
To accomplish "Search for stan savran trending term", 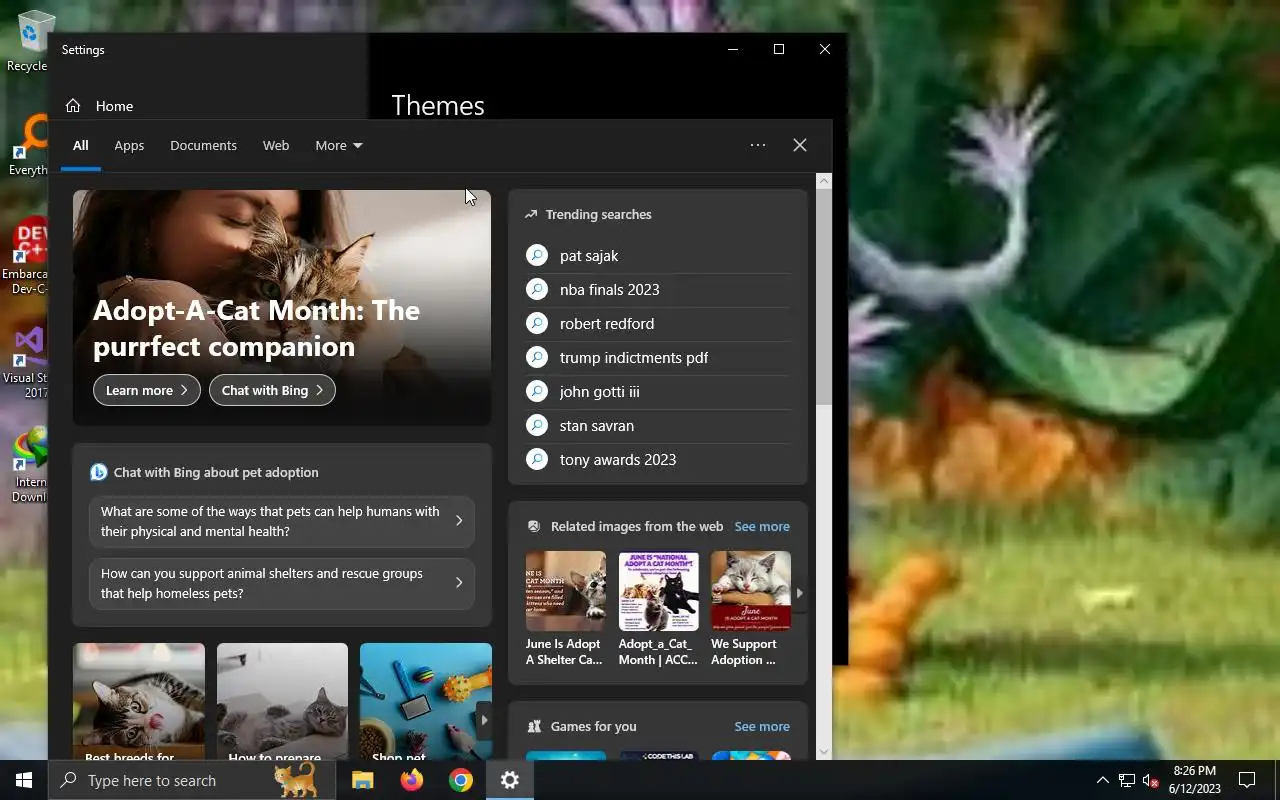I will [x=597, y=426].
